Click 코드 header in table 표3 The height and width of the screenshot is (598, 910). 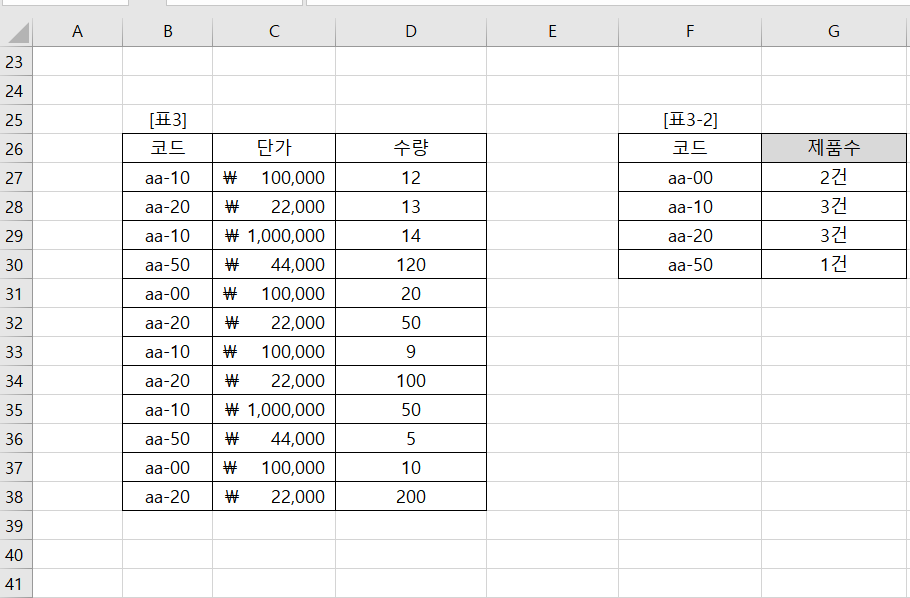click(x=168, y=149)
